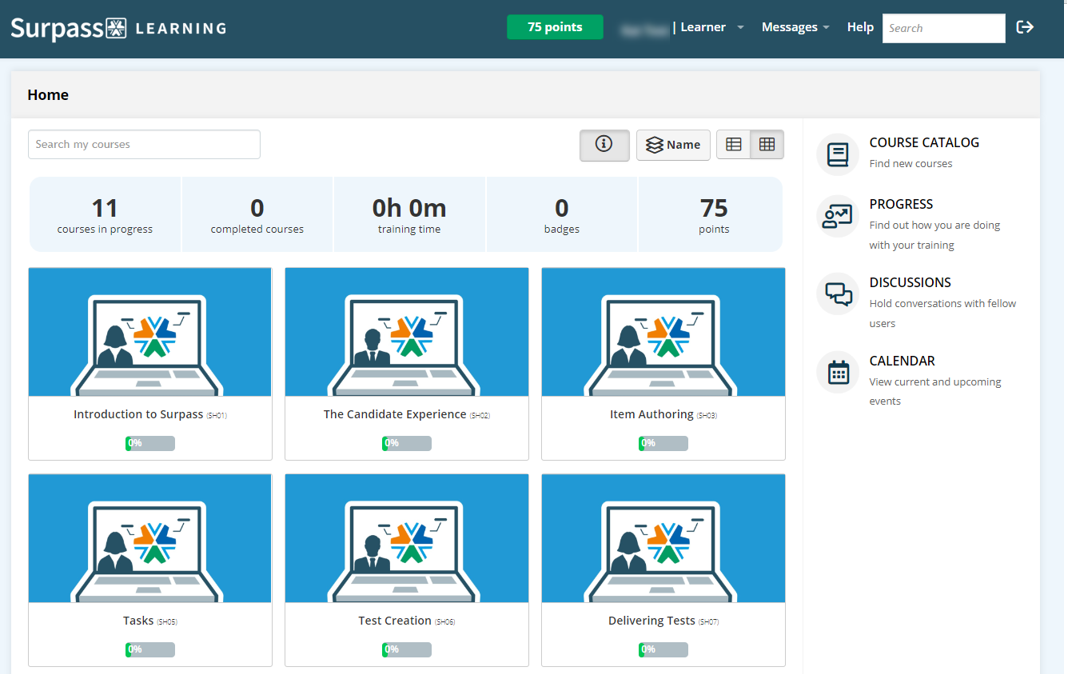Viewport: 1067px width, 674px height.
Task: Click the Surpass Learning logo
Action: 118,28
